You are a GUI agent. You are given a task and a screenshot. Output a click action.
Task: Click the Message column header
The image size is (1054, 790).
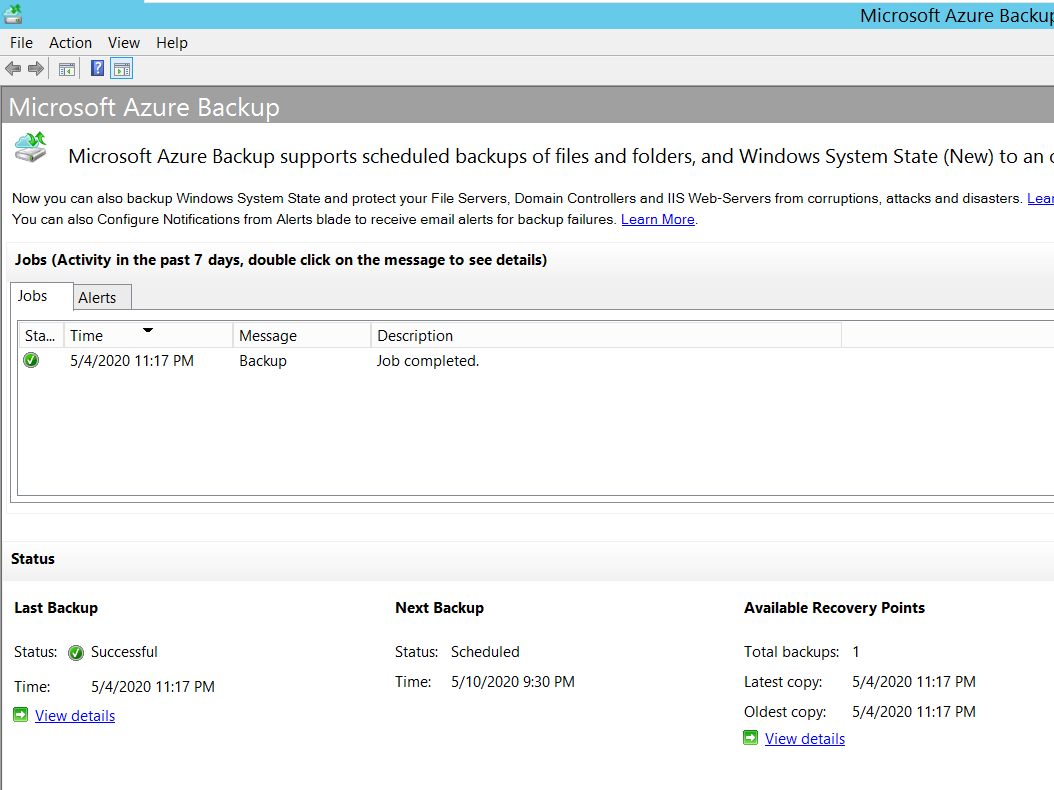click(x=302, y=335)
